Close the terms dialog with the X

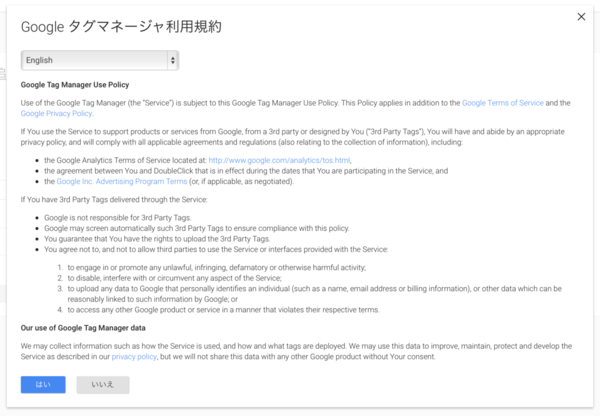[x=581, y=16]
